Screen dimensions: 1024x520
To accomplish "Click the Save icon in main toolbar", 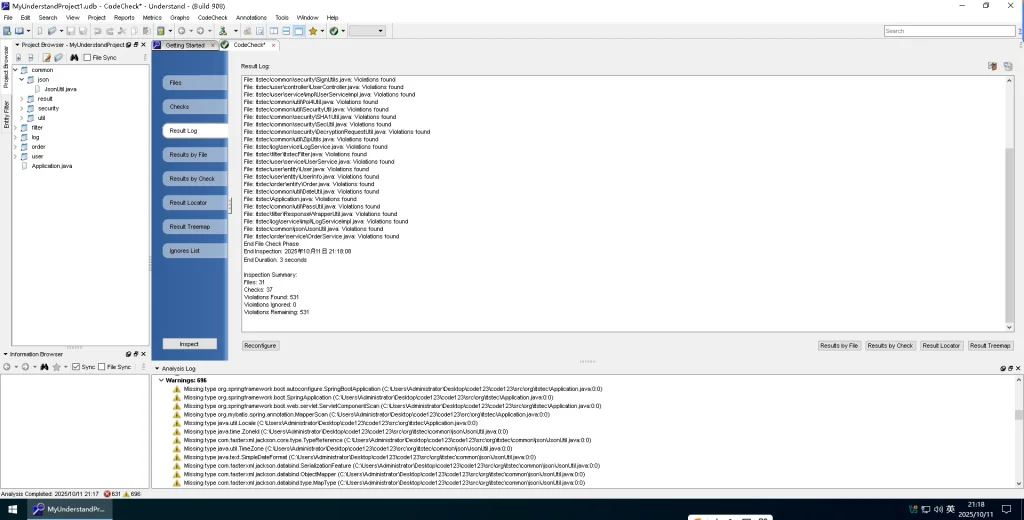I will [x=71, y=31].
